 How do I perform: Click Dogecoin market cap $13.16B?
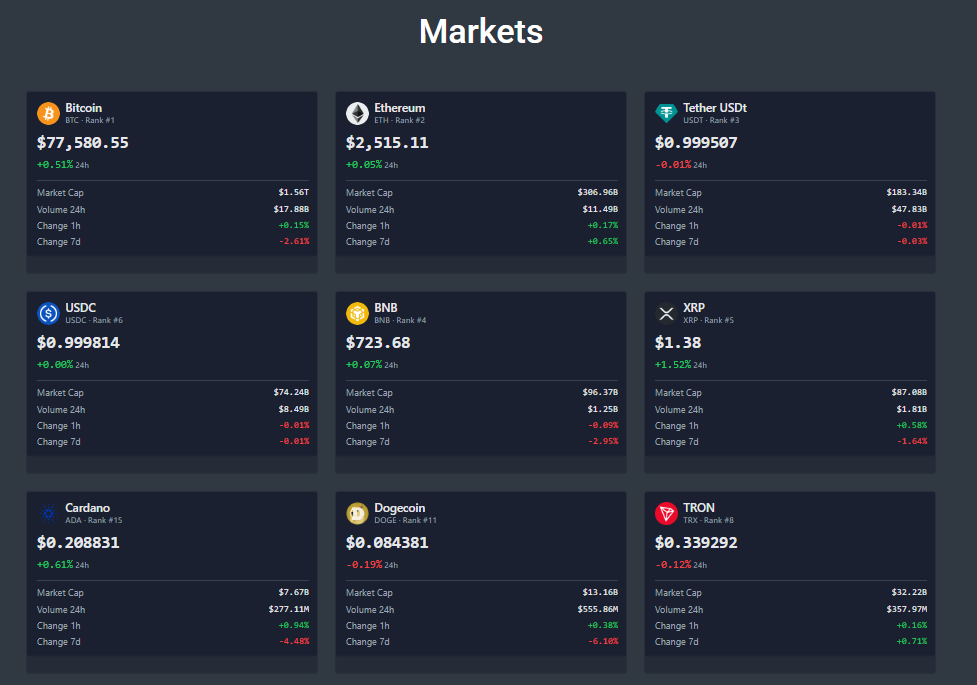coord(600,593)
